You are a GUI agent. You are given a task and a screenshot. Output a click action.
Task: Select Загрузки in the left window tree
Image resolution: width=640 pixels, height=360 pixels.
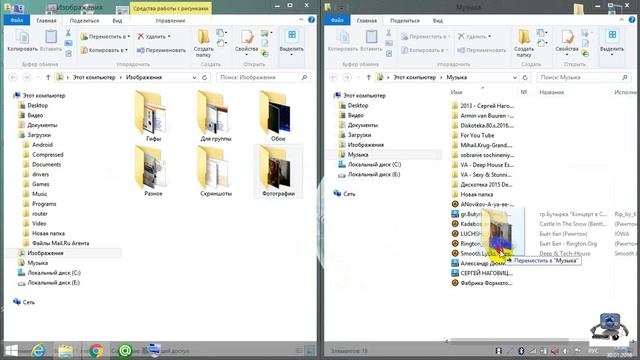(39, 135)
